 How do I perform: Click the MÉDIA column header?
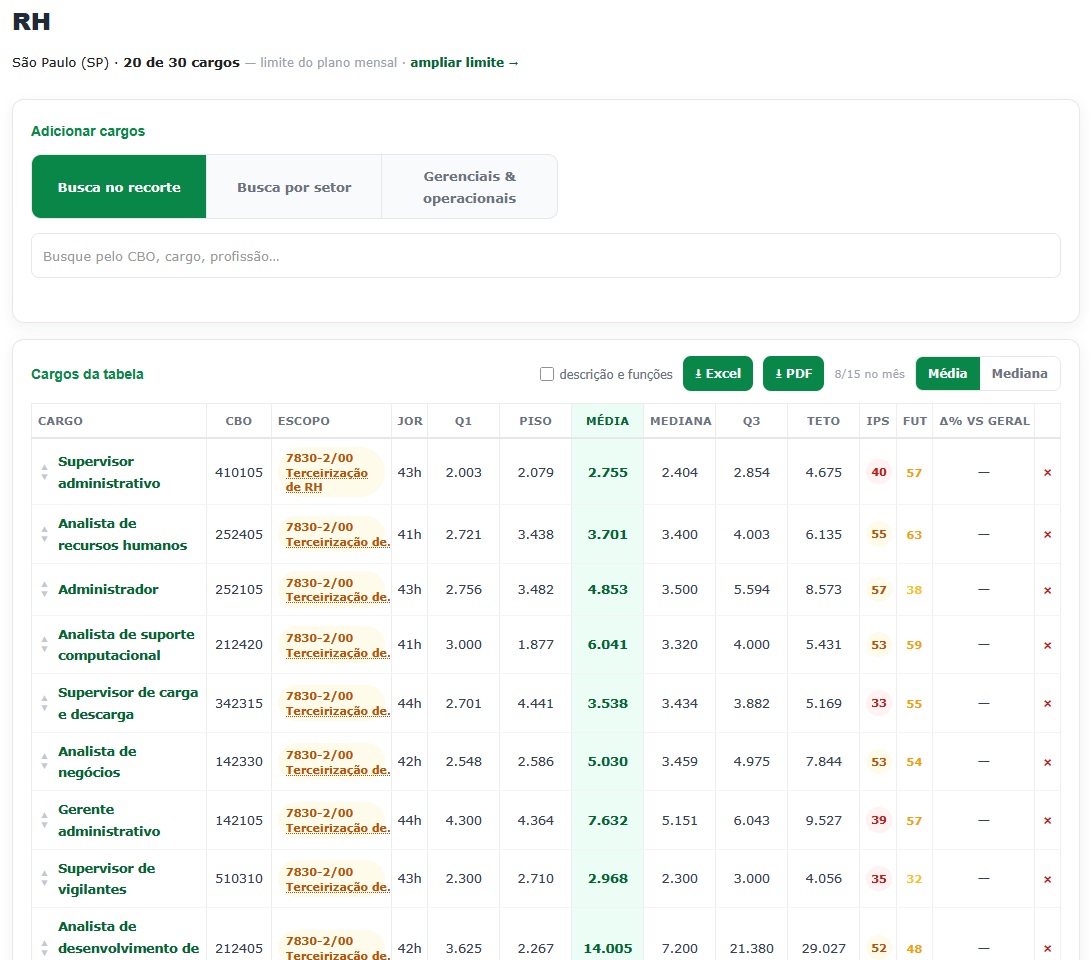pos(607,421)
